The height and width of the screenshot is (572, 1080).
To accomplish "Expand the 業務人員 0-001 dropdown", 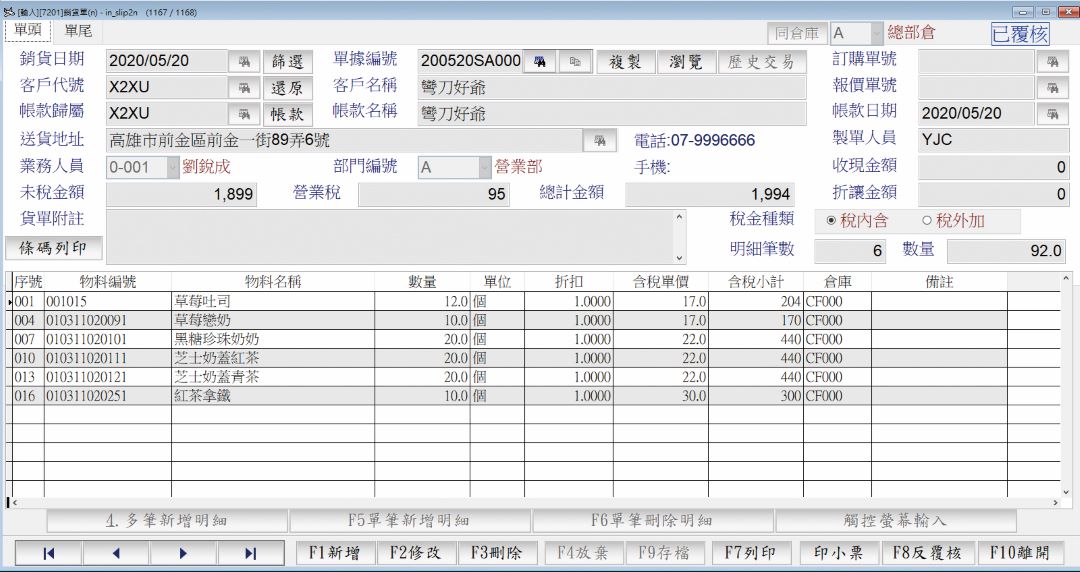I will tap(172, 167).
